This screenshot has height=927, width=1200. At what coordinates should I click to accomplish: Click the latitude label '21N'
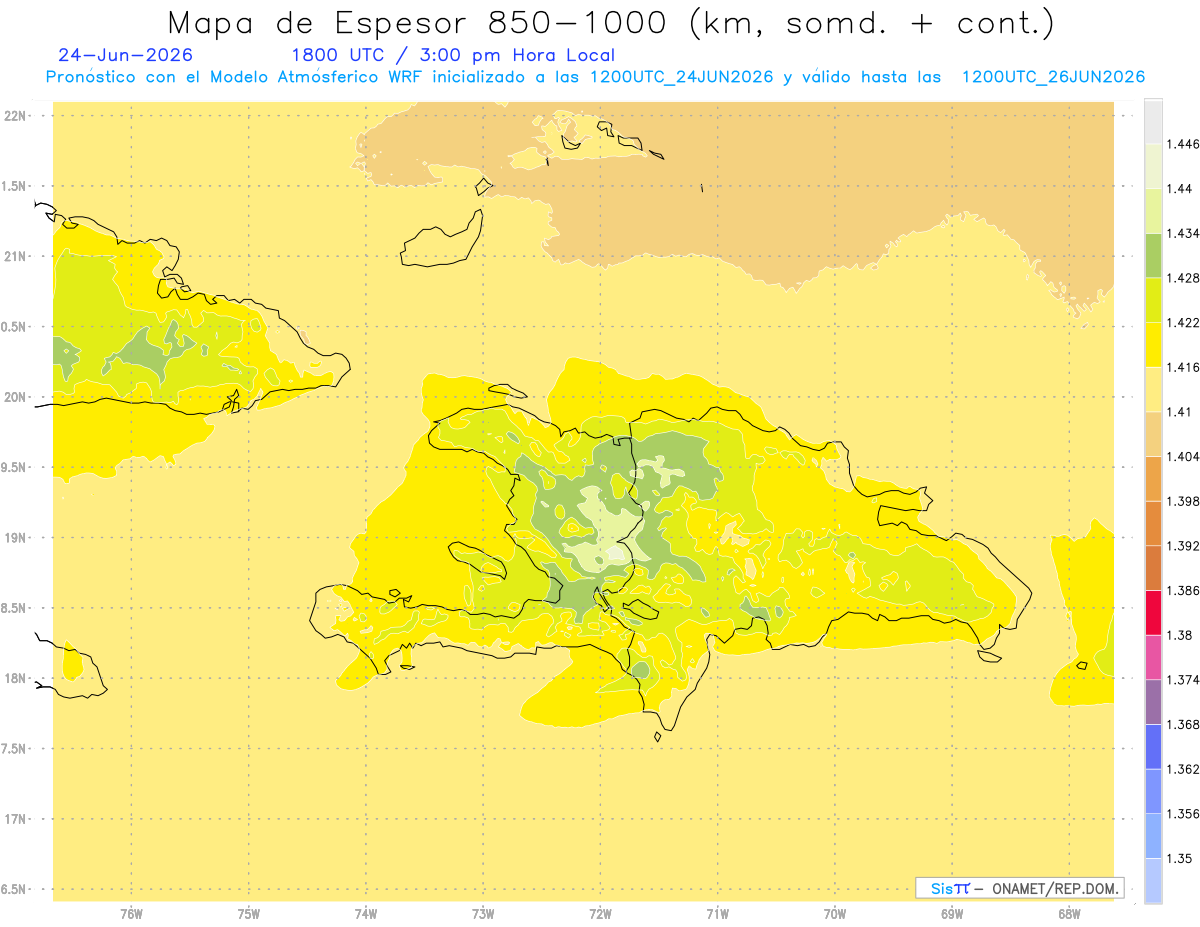(x=15, y=256)
